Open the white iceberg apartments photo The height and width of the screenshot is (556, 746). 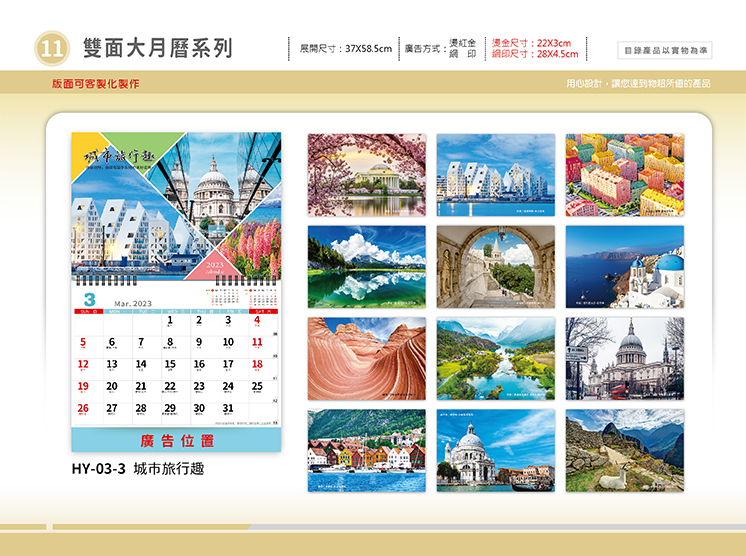495,175
